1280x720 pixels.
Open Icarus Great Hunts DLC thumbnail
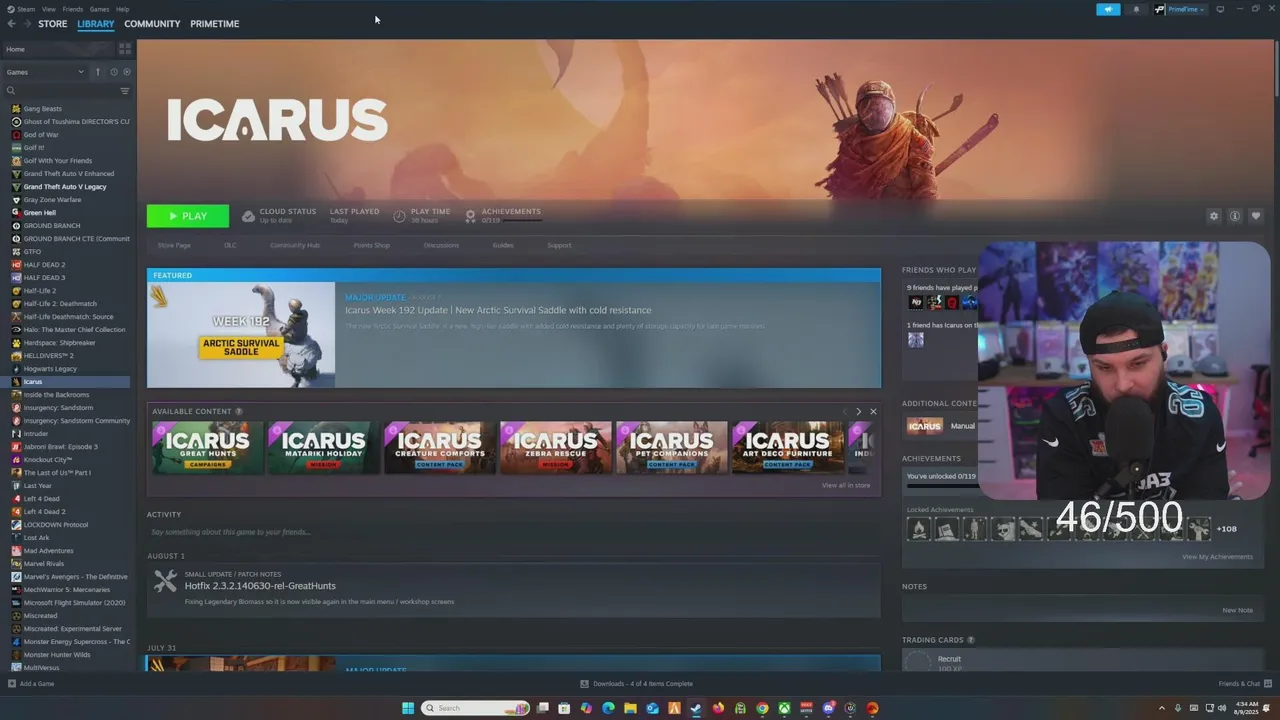208,447
